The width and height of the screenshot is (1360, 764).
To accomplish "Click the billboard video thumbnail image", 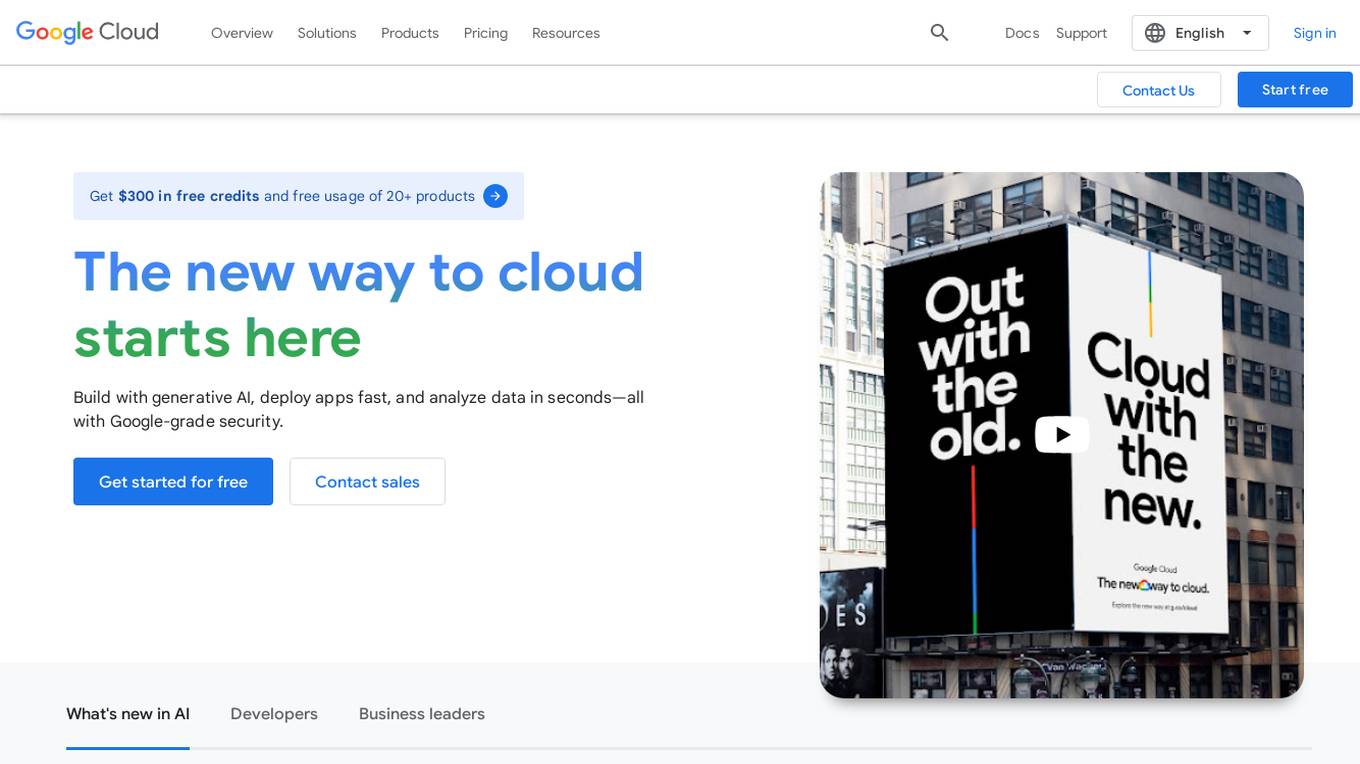I will [1061, 435].
